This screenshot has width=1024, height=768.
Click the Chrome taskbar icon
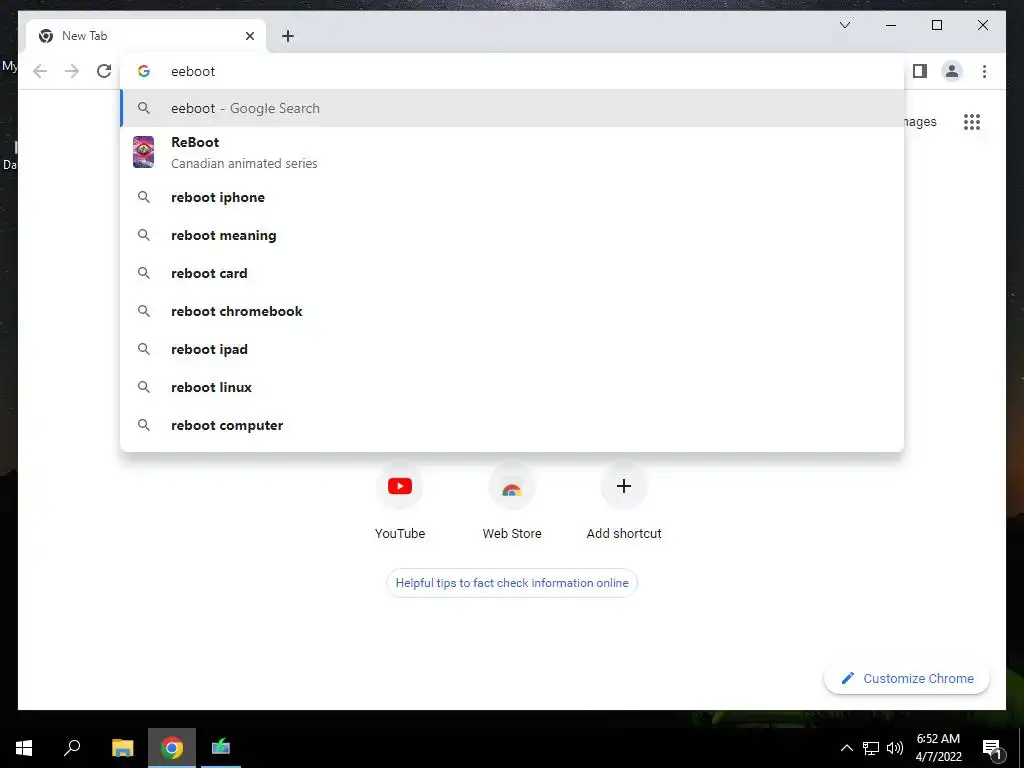[172, 748]
